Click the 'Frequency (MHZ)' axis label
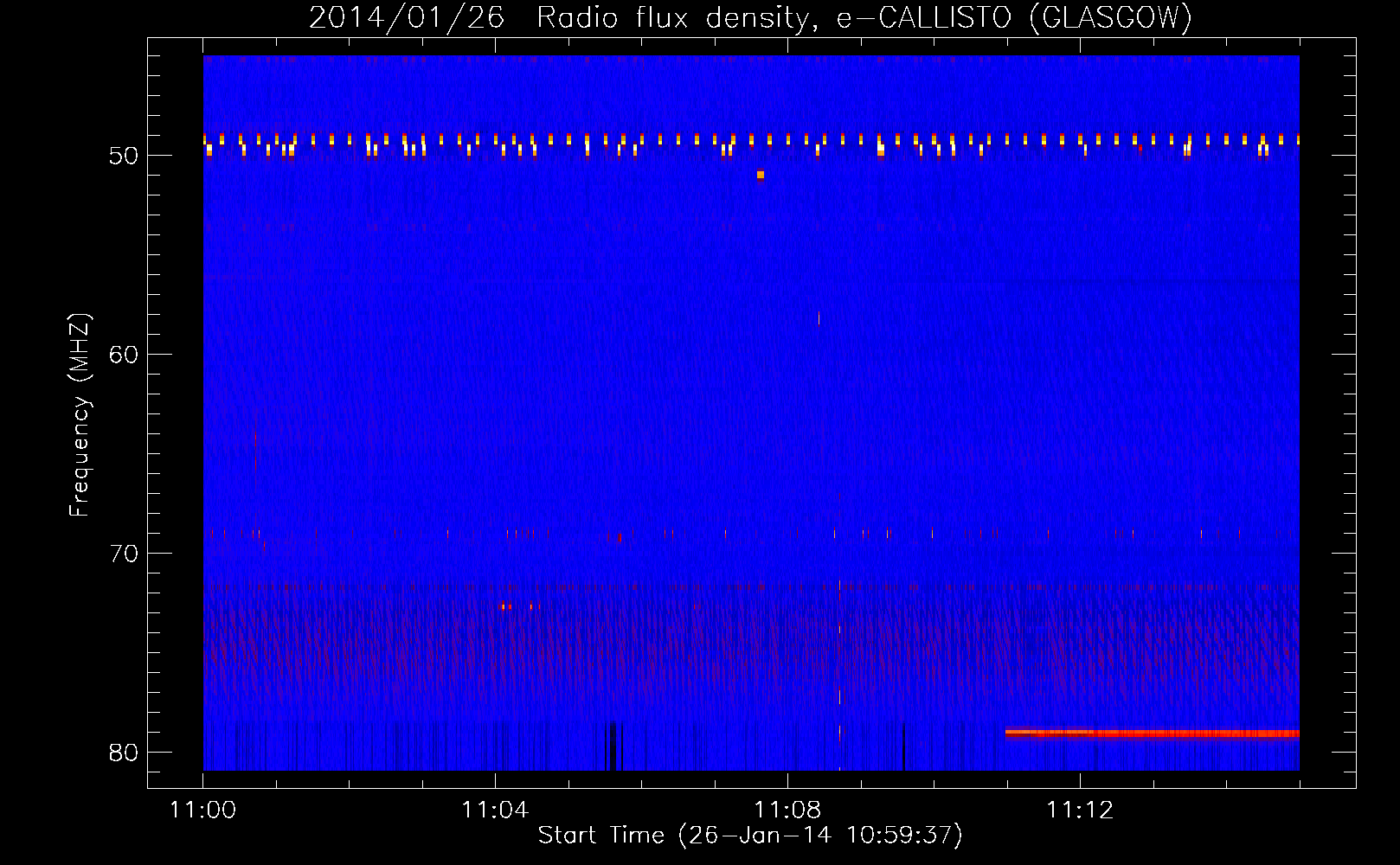This screenshot has height=865, width=1400. pyautogui.click(x=80, y=414)
